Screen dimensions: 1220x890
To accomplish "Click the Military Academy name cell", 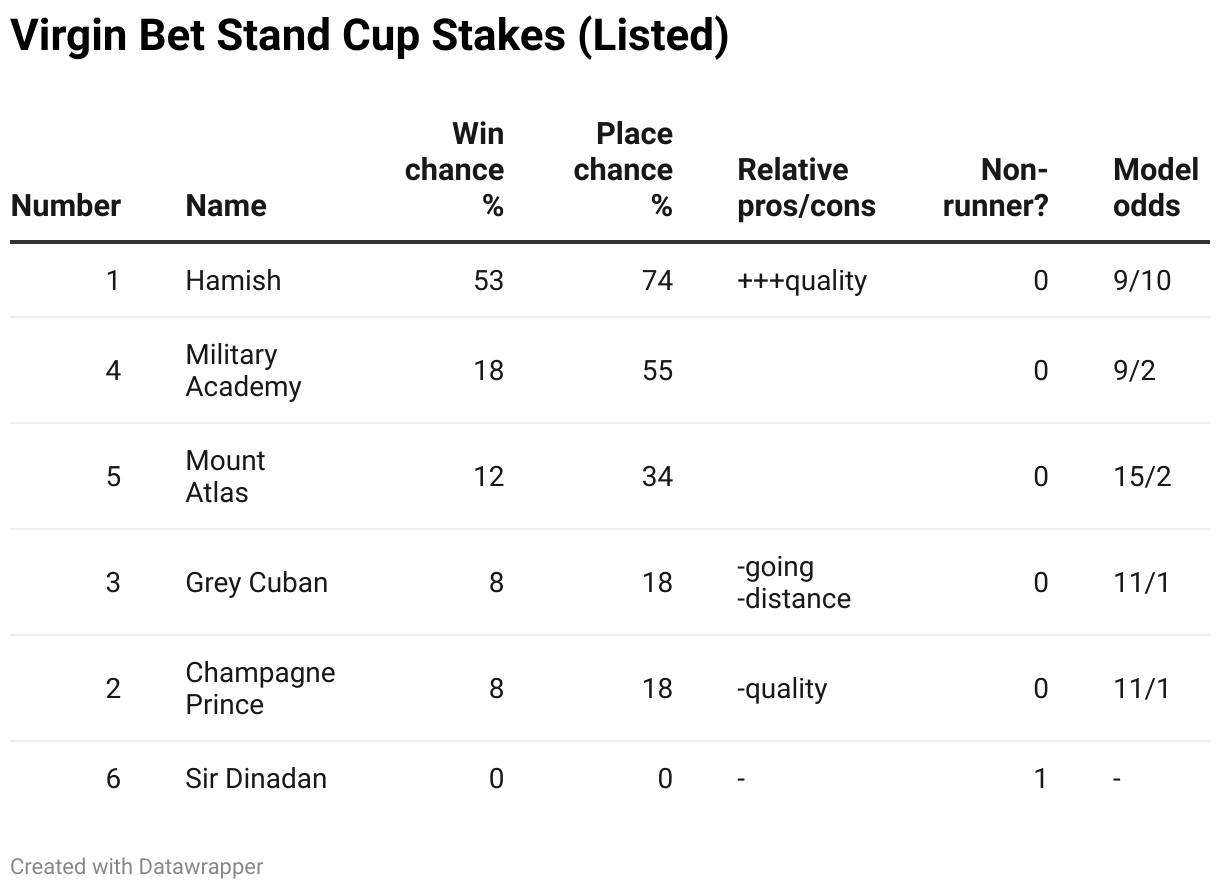I will click(243, 371).
